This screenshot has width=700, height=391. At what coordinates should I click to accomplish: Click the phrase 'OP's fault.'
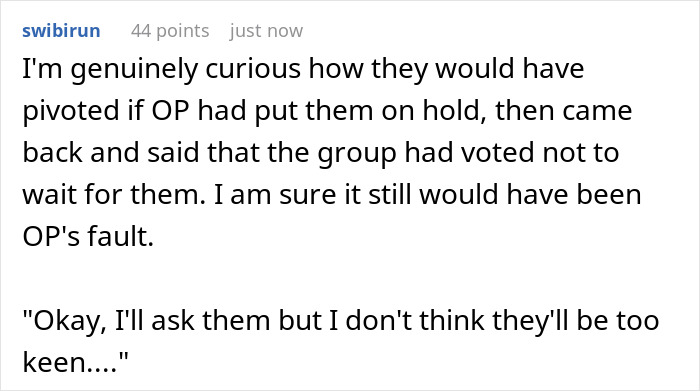88,236
